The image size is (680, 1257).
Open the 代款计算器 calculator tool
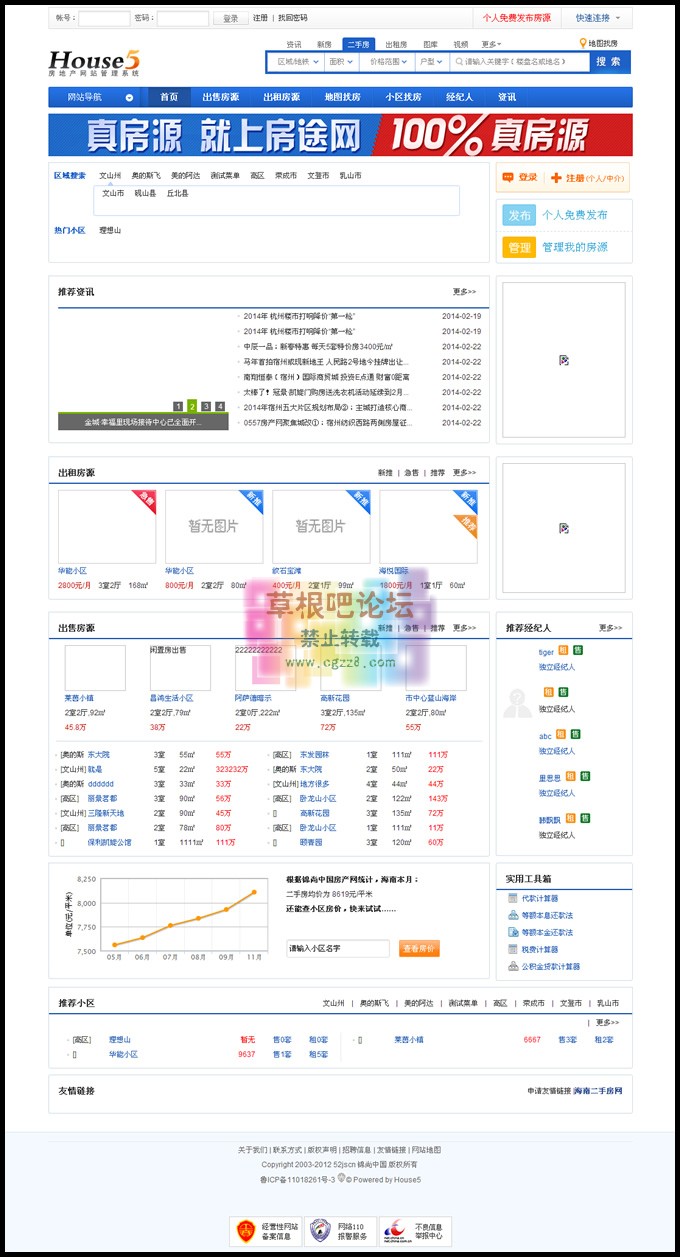tap(541, 898)
